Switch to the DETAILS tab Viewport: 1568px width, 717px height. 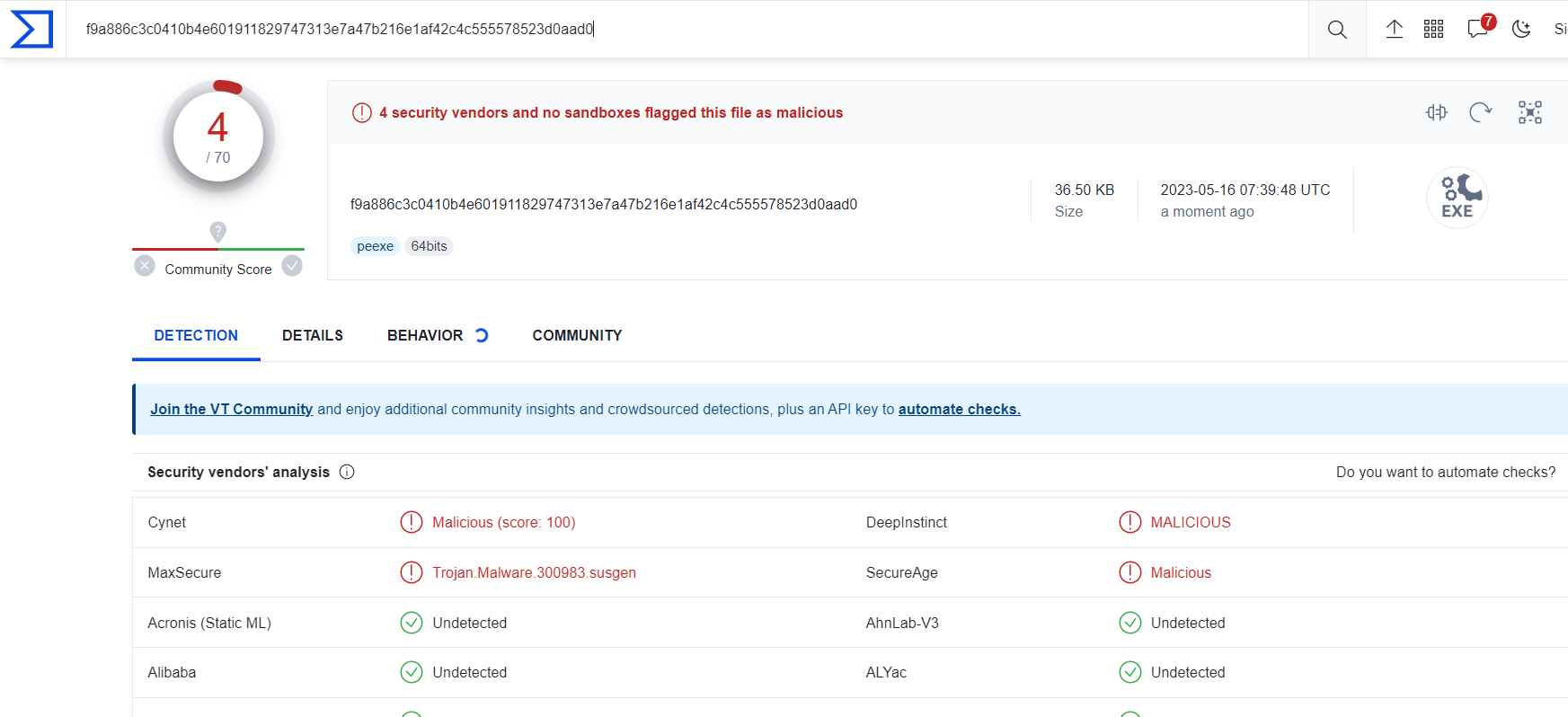[x=313, y=335]
